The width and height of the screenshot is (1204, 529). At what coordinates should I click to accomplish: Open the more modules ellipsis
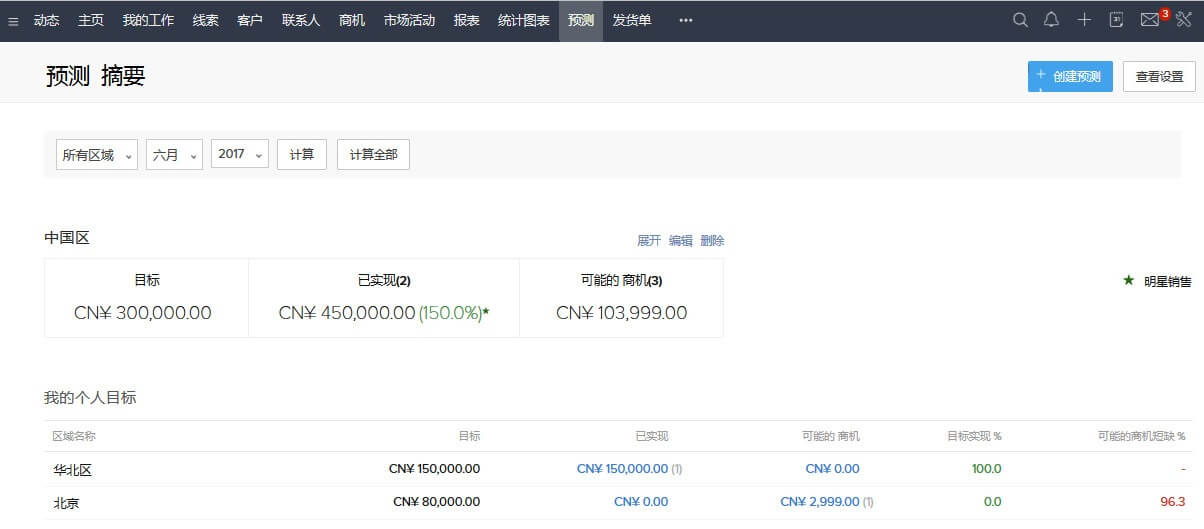point(685,20)
